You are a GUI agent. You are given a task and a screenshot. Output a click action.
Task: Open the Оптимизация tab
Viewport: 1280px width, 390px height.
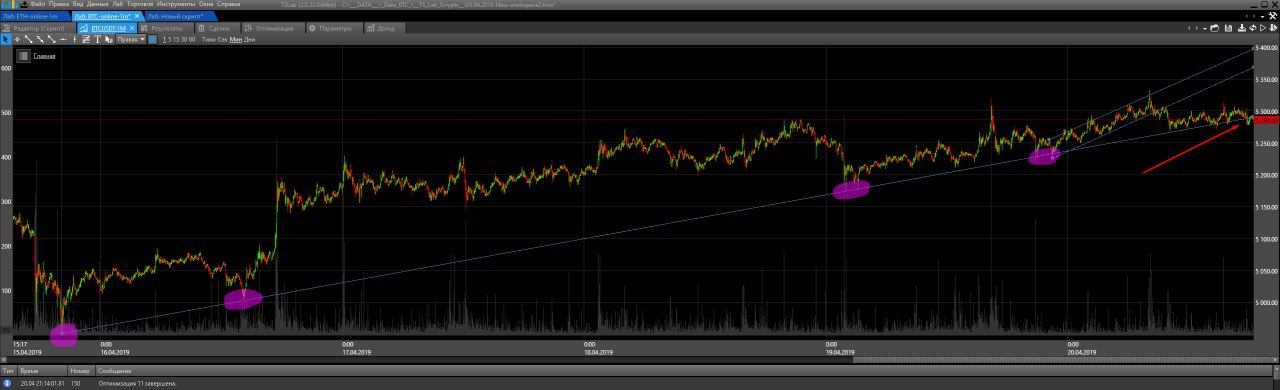click(273, 28)
